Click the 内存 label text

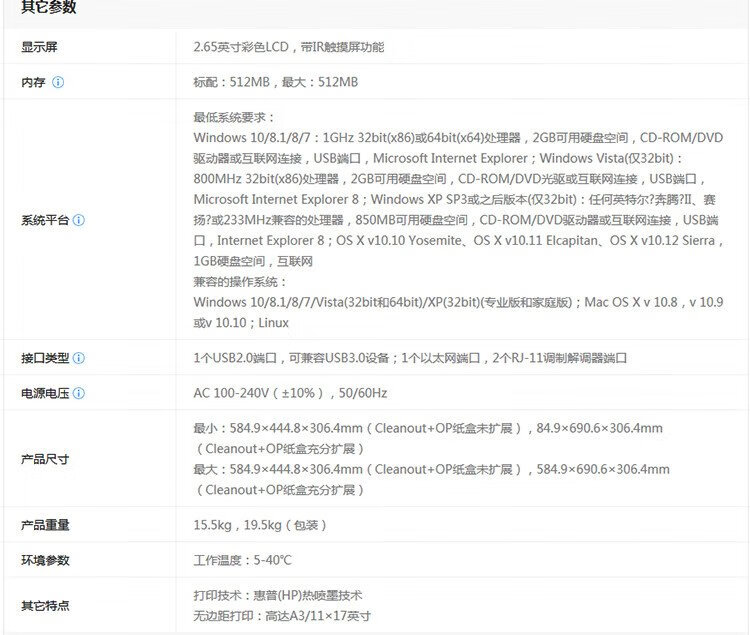pyautogui.click(x=33, y=82)
